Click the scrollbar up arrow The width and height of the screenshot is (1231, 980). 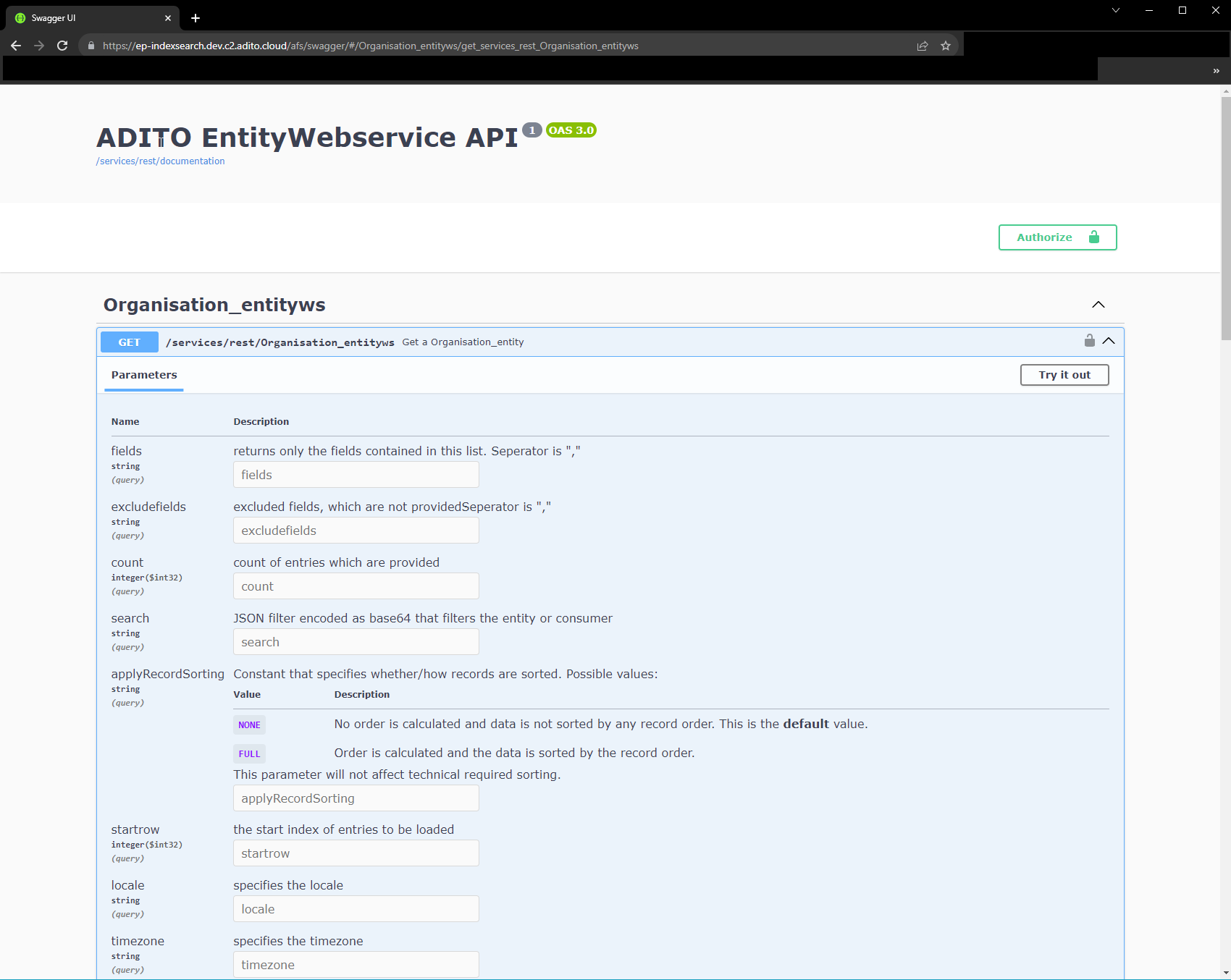(x=1225, y=91)
